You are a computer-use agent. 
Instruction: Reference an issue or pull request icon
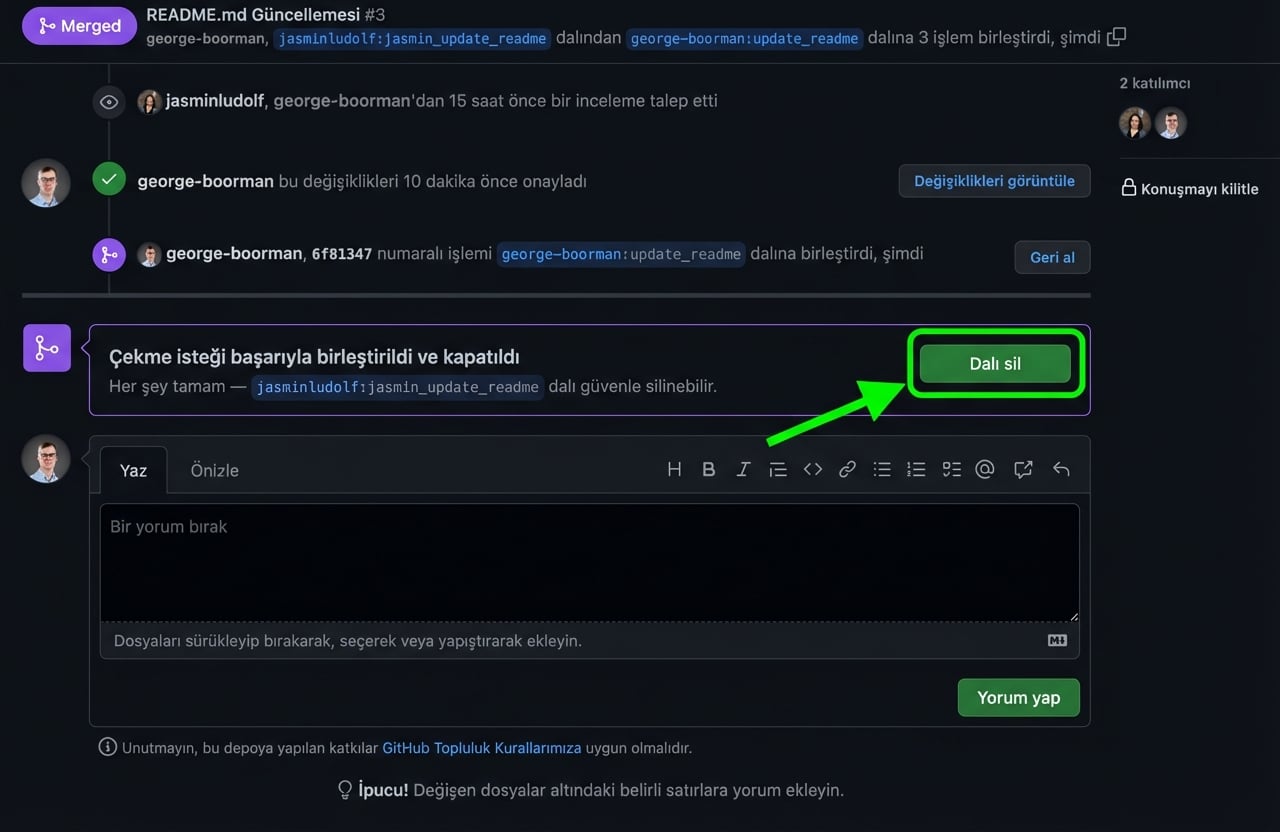(1023, 469)
